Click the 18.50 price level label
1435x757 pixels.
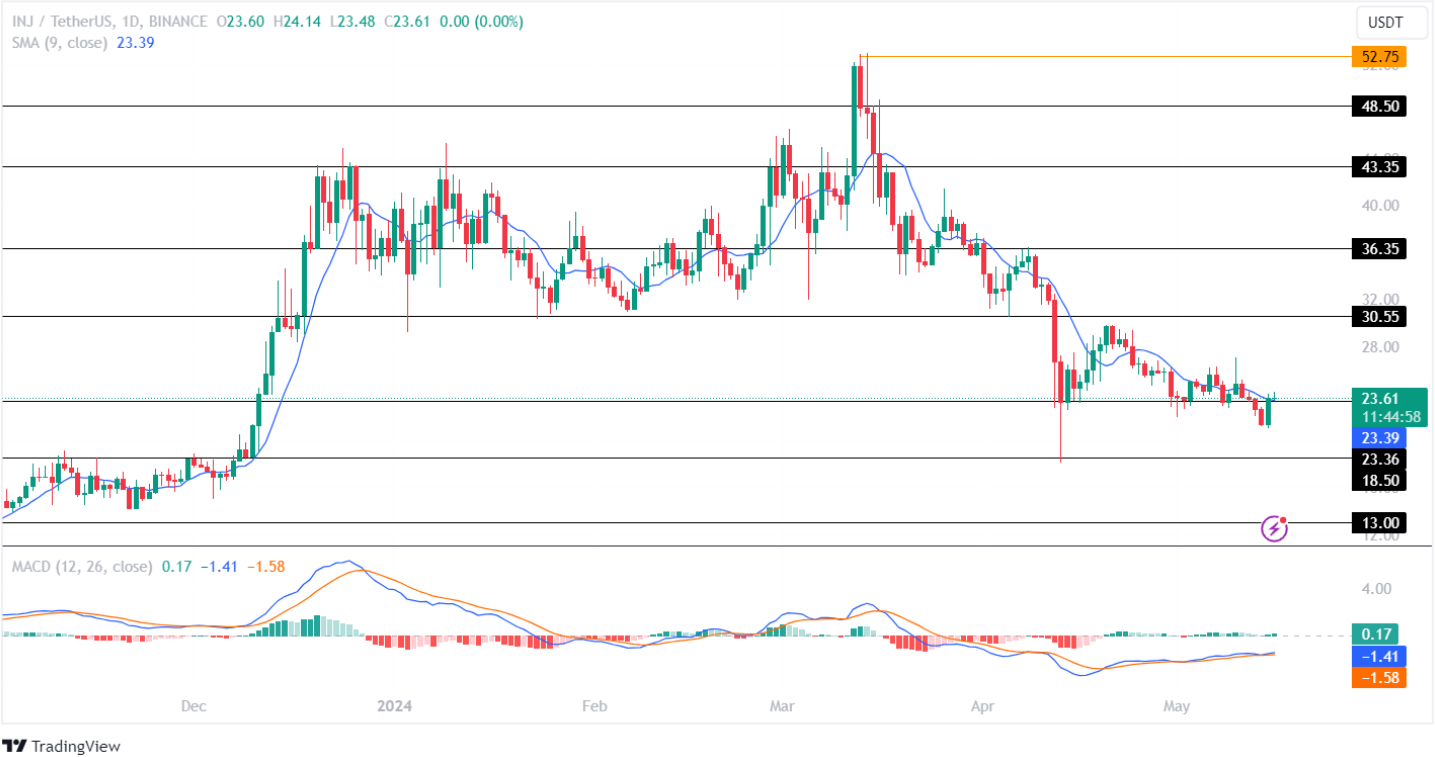point(1379,480)
